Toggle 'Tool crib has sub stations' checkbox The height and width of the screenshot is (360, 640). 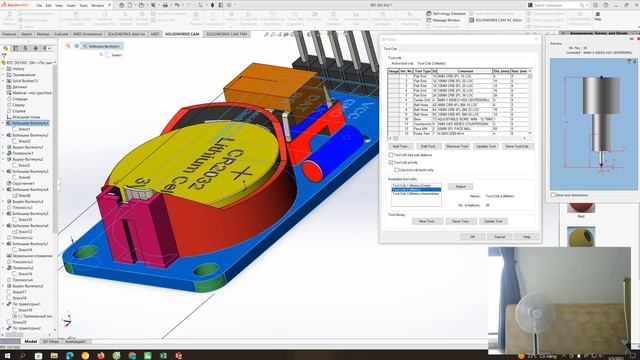point(391,155)
